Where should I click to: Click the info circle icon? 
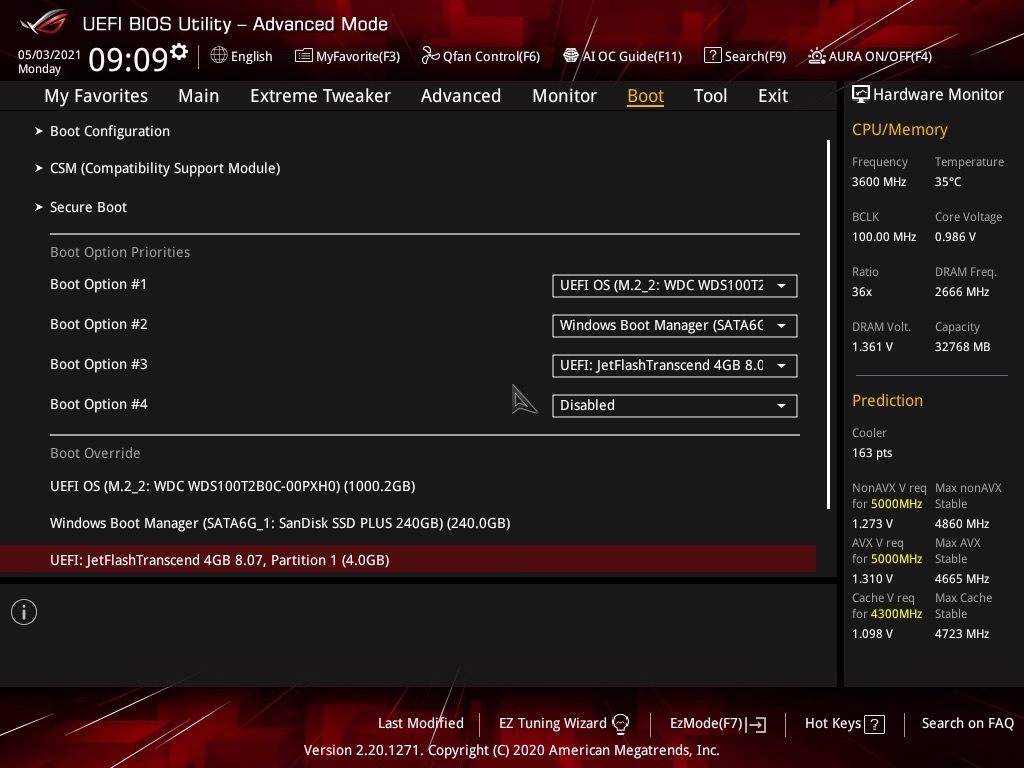[x=24, y=612]
